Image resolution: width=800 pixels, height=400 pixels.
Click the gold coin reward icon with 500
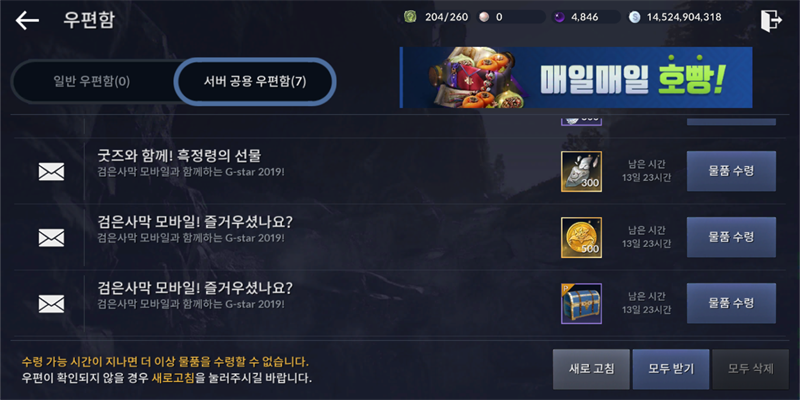[581, 237]
